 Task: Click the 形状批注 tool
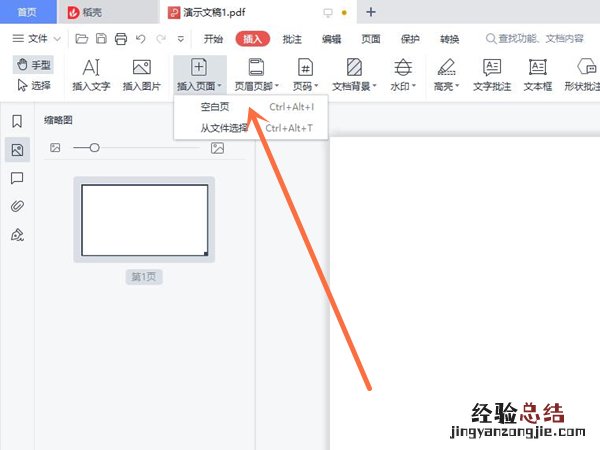point(582,75)
